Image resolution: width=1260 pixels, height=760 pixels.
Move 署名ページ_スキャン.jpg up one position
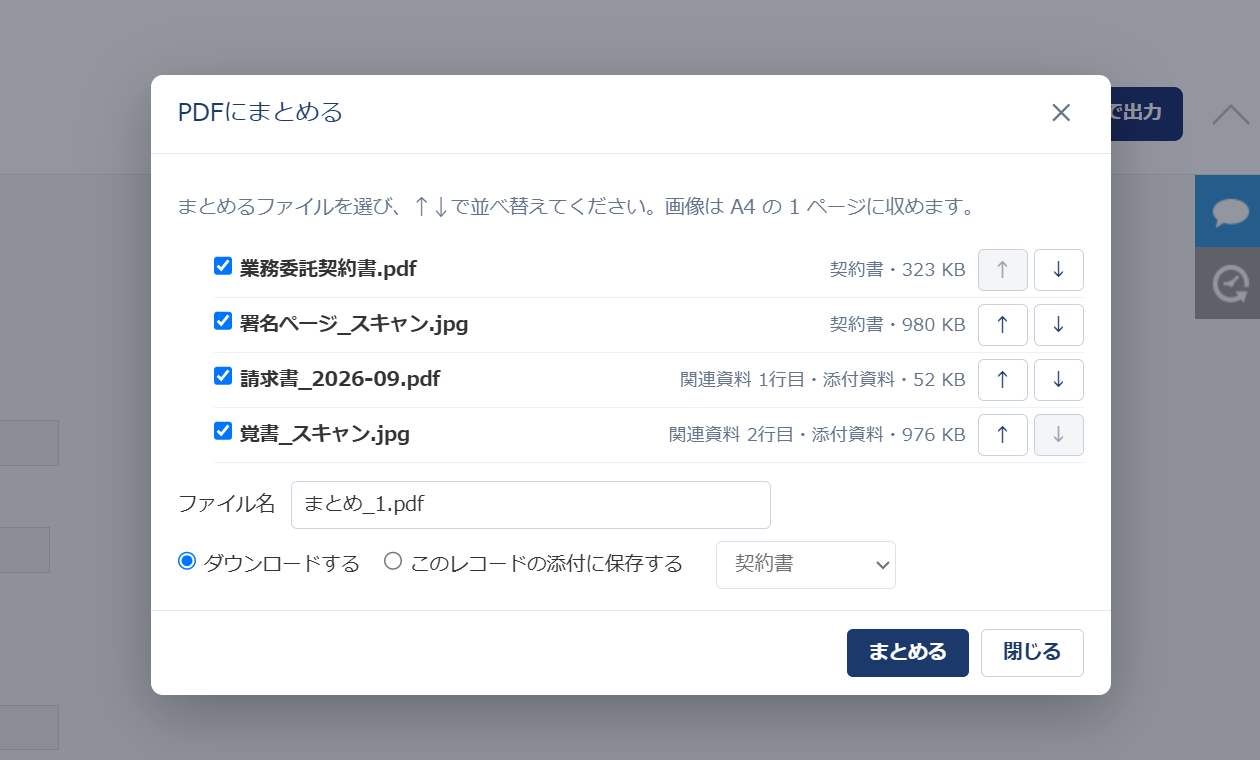[x=1003, y=325]
